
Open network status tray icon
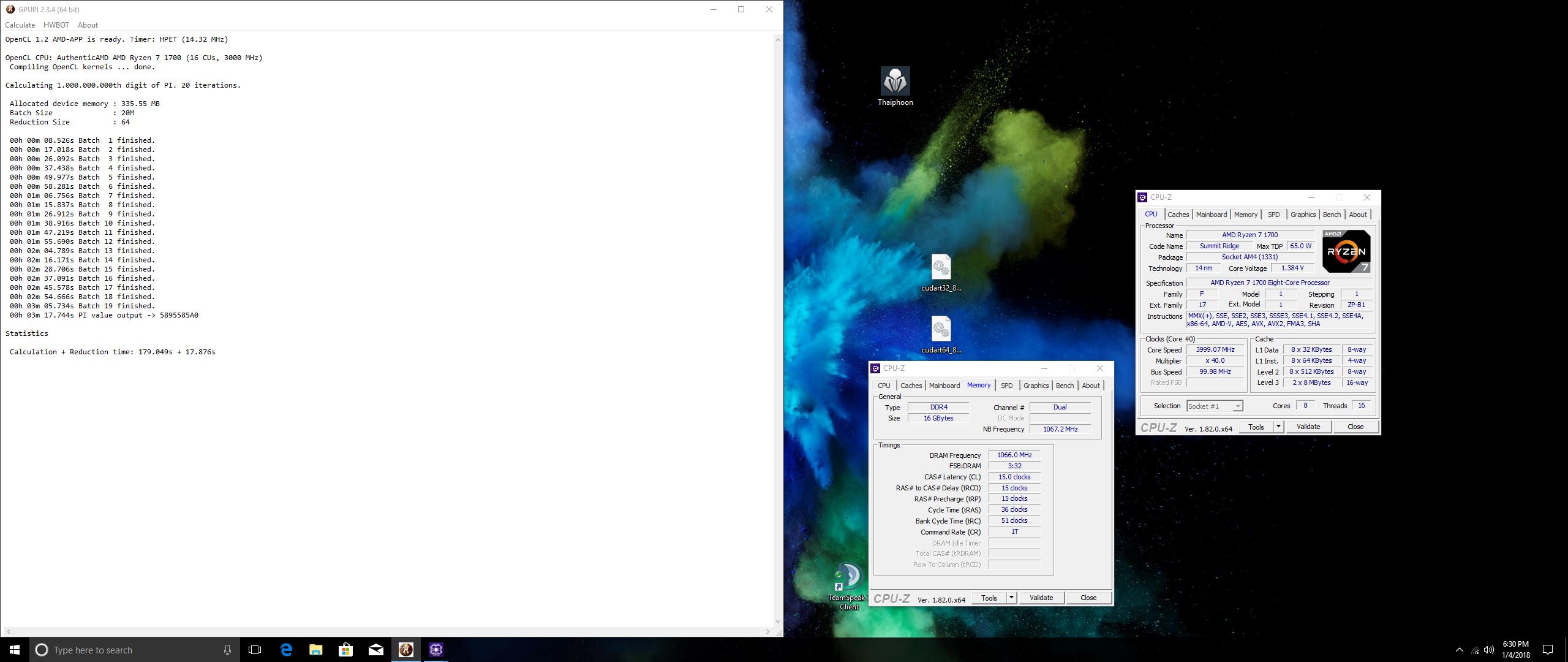[1475, 650]
